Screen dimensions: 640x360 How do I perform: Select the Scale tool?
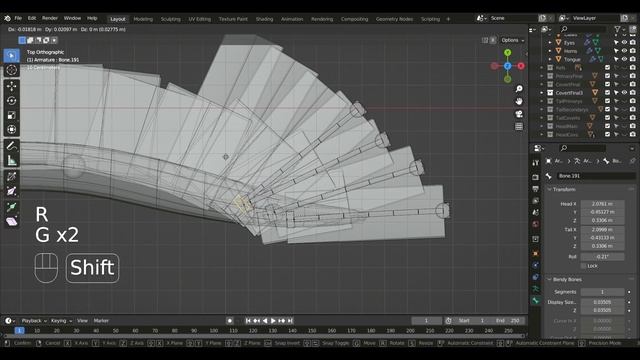coord(11,115)
